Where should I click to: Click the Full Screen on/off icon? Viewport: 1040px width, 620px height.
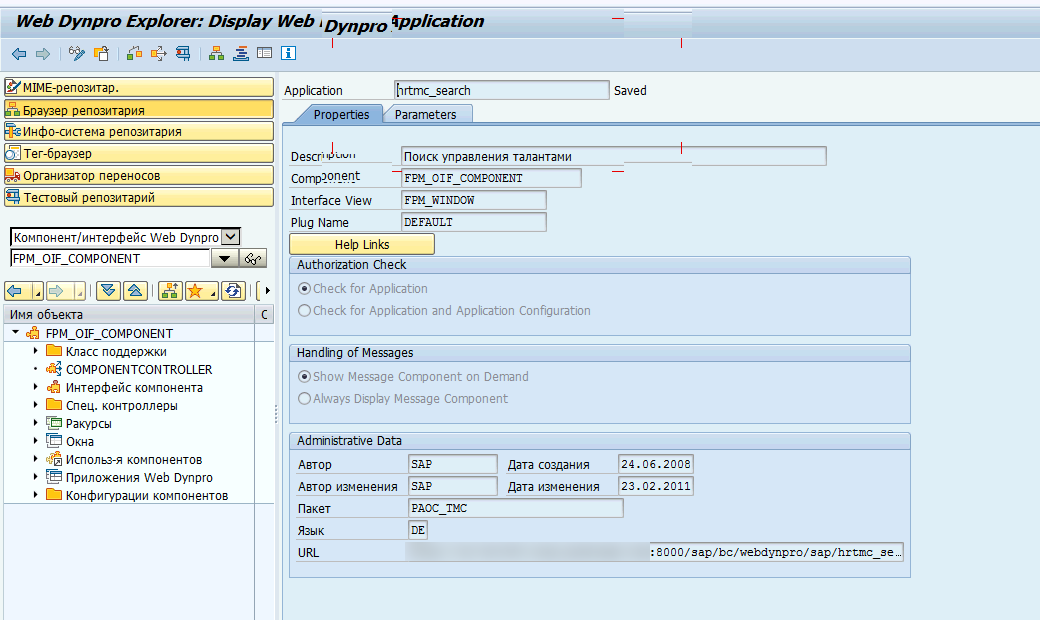265,53
